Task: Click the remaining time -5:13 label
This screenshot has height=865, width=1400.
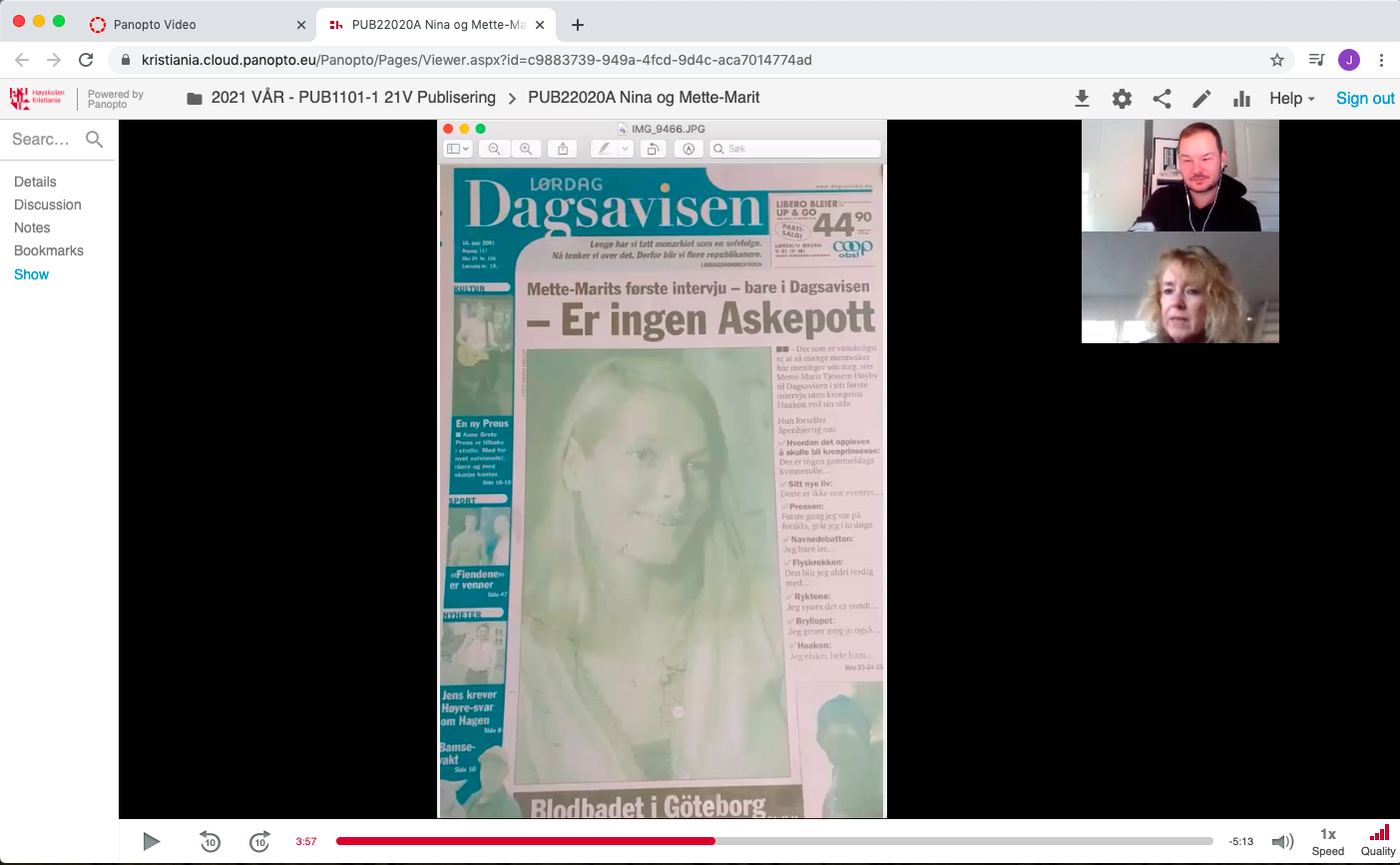Action: [1241, 841]
